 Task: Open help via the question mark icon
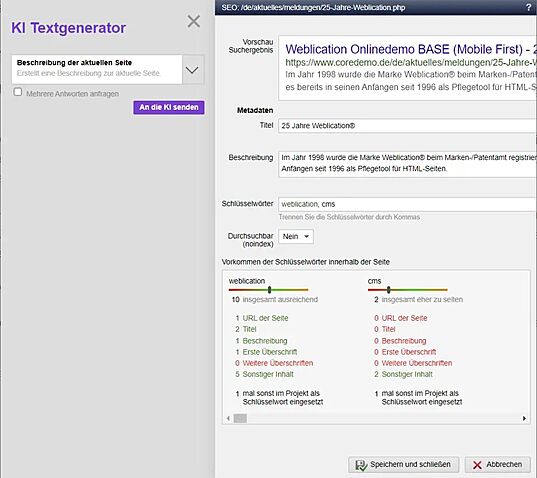(x=528, y=8)
